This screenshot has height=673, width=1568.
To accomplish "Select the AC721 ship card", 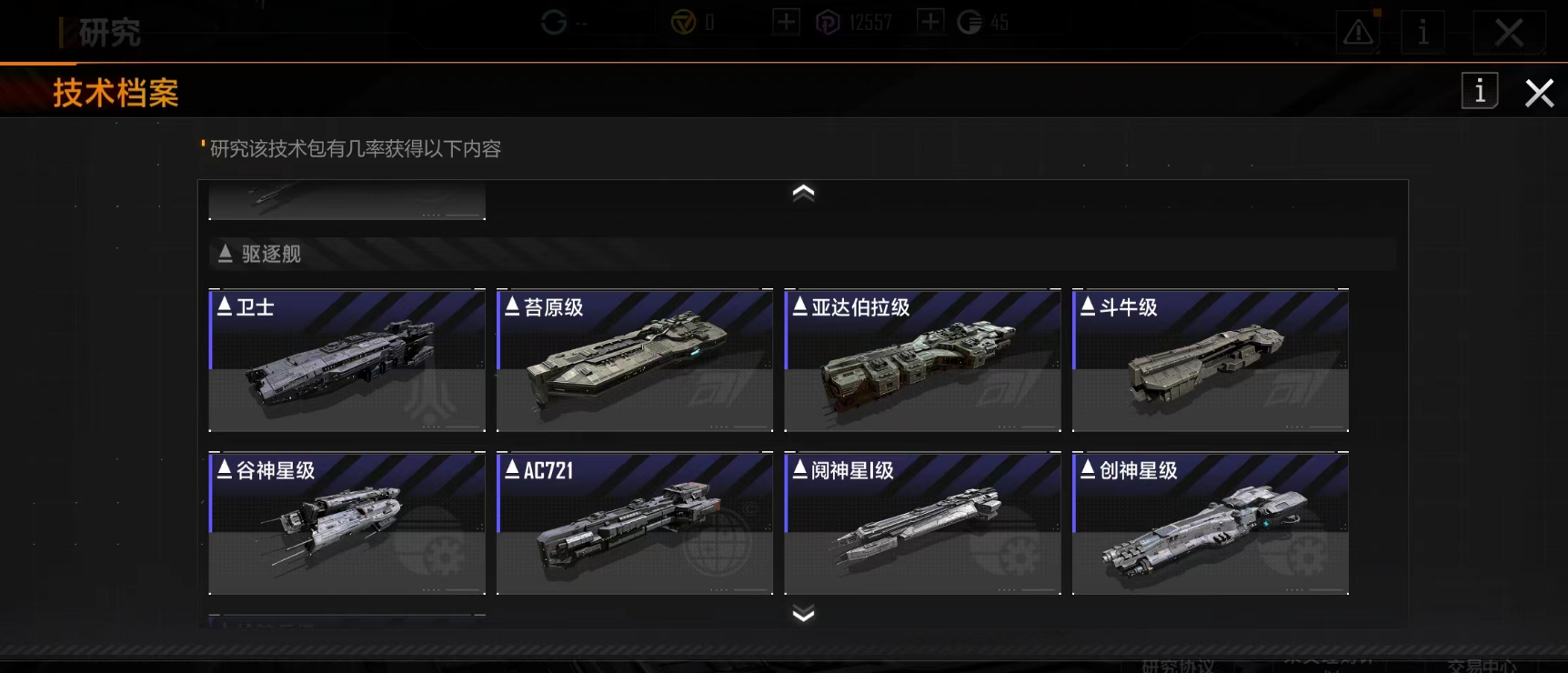I will click(635, 523).
